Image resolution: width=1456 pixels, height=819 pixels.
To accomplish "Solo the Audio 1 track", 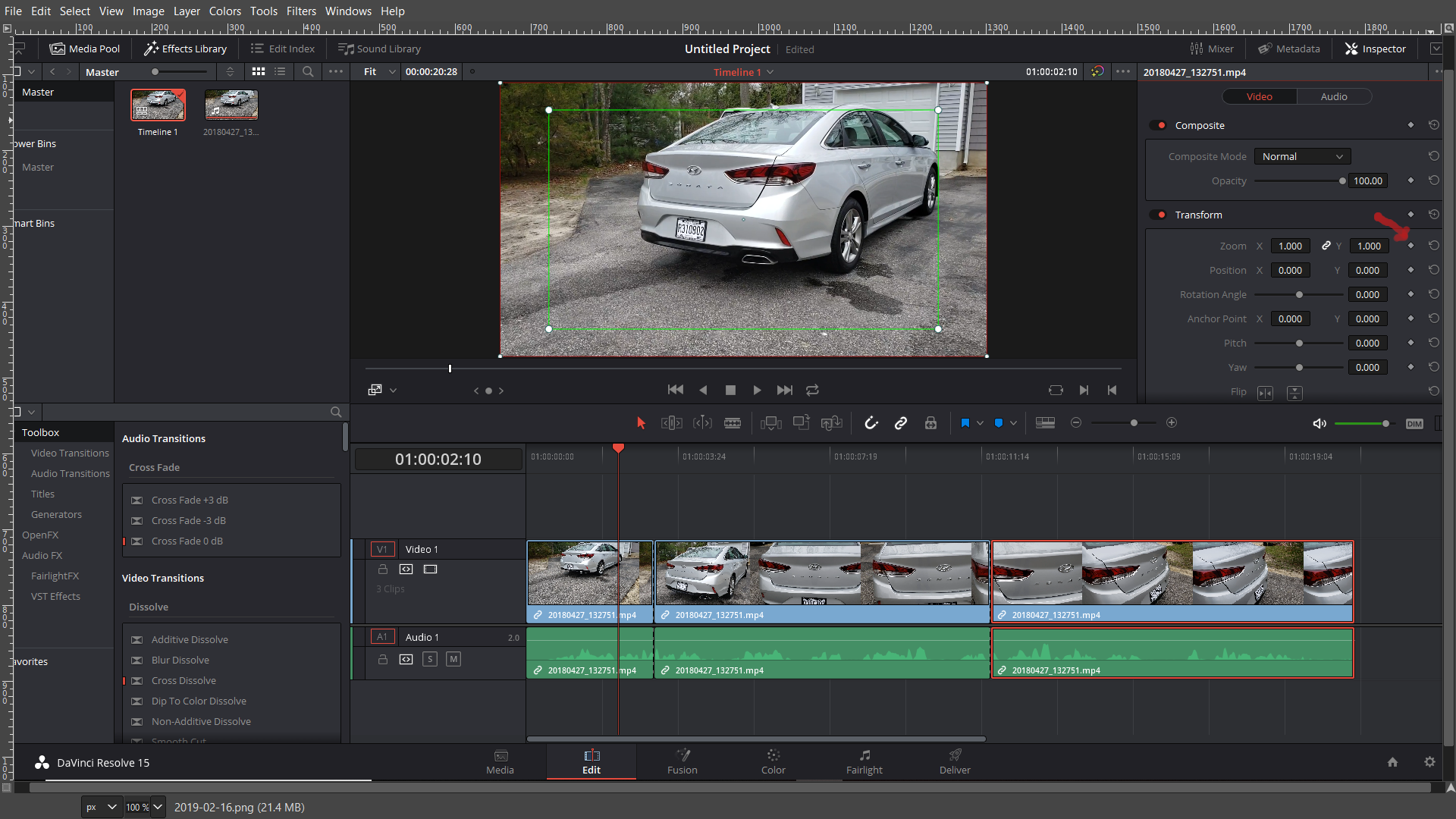I will [x=430, y=659].
